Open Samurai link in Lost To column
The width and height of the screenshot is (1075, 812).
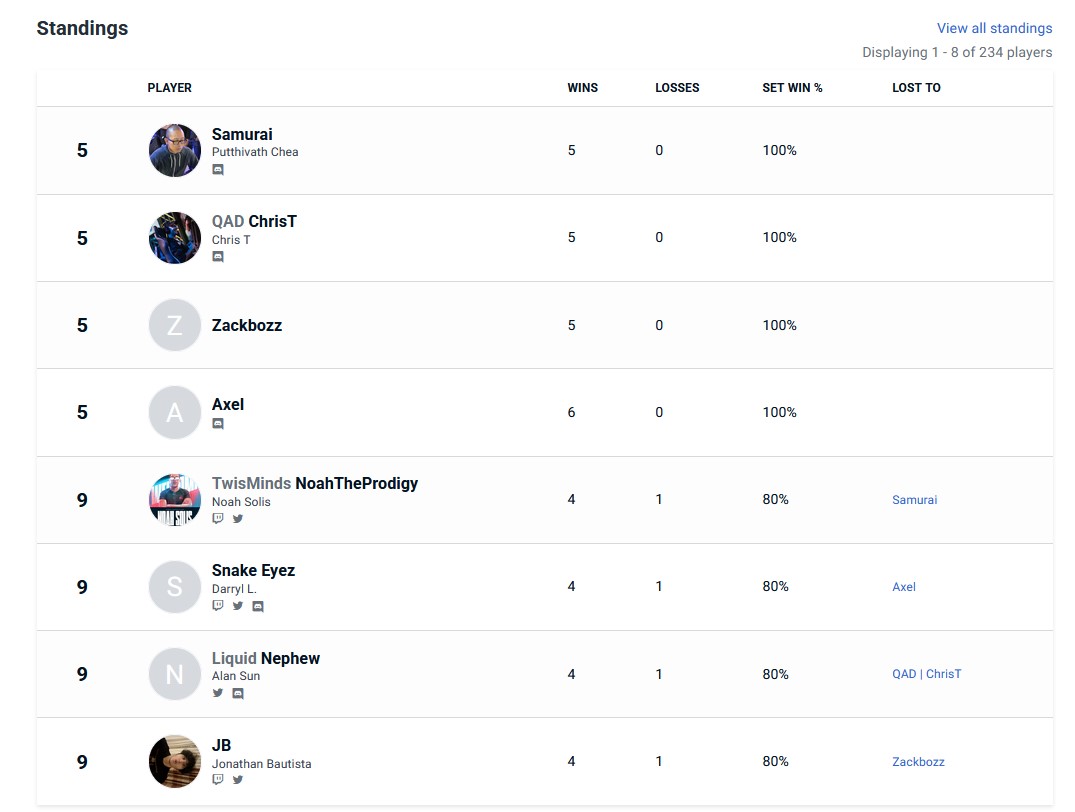[x=914, y=500]
